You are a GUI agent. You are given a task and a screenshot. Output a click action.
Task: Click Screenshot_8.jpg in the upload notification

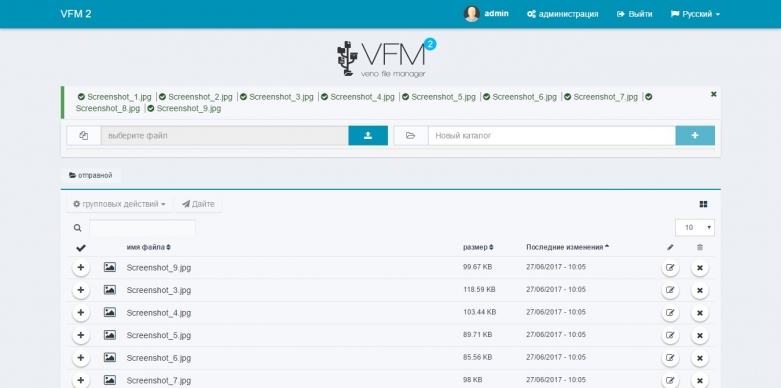click(x=108, y=109)
